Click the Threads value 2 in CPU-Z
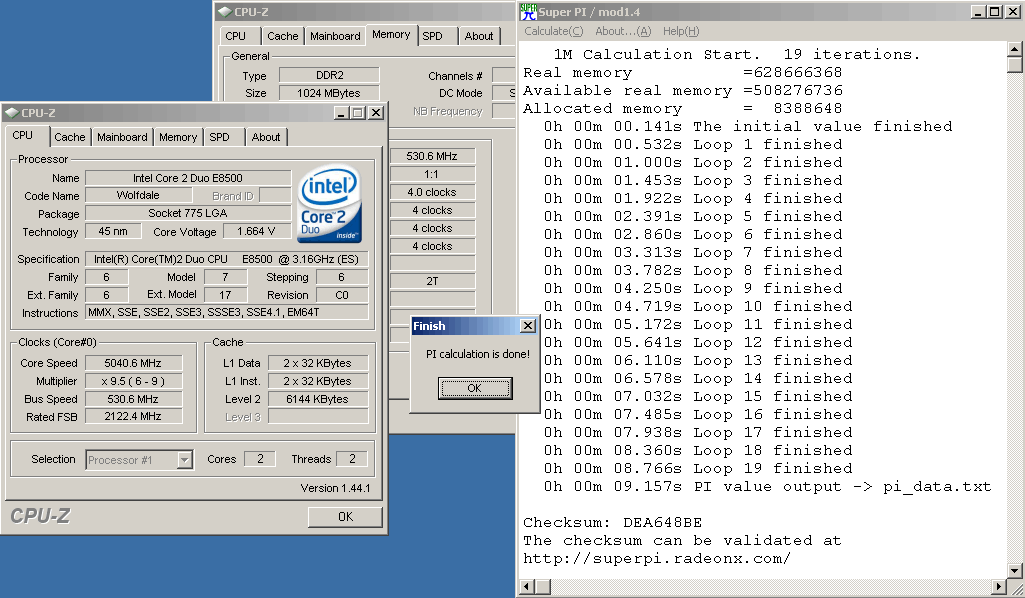Screen dimensions: 1025x598 tap(352, 459)
